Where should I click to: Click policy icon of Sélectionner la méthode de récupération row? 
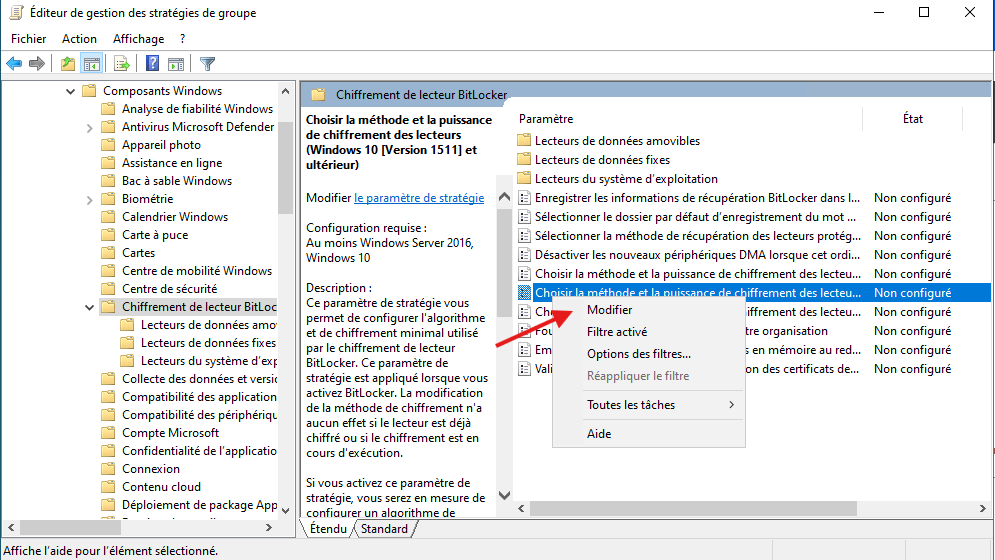524,236
